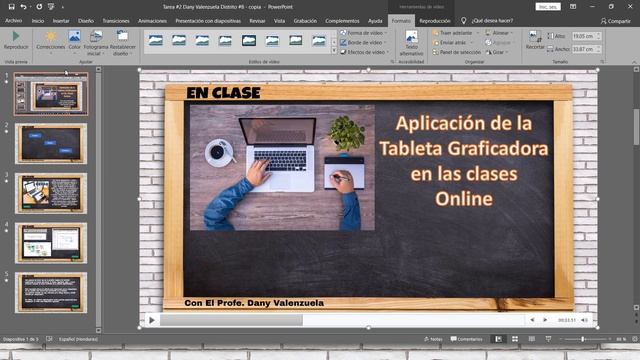Click the Reproducir preview button
Screen dimensions: 640x360
point(16,40)
